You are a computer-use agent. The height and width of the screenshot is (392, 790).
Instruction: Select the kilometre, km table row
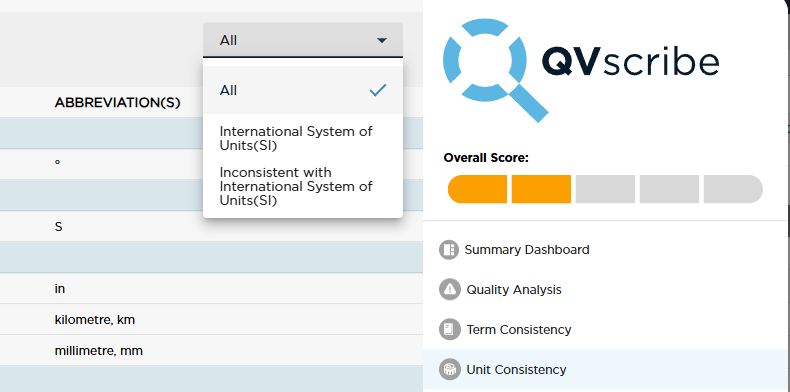click(212, 319)
